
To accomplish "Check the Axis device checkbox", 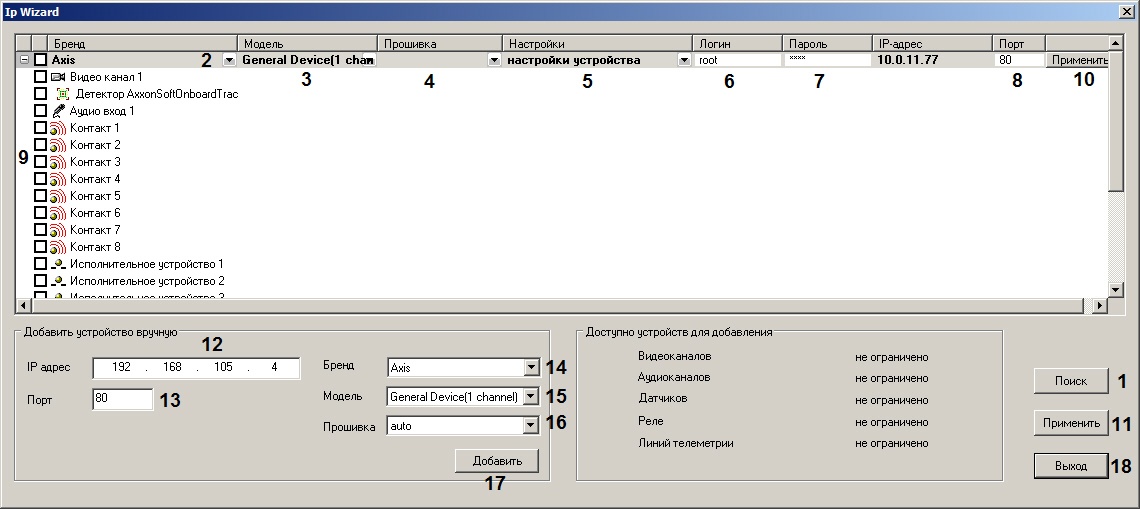I will tap(40, 60).
